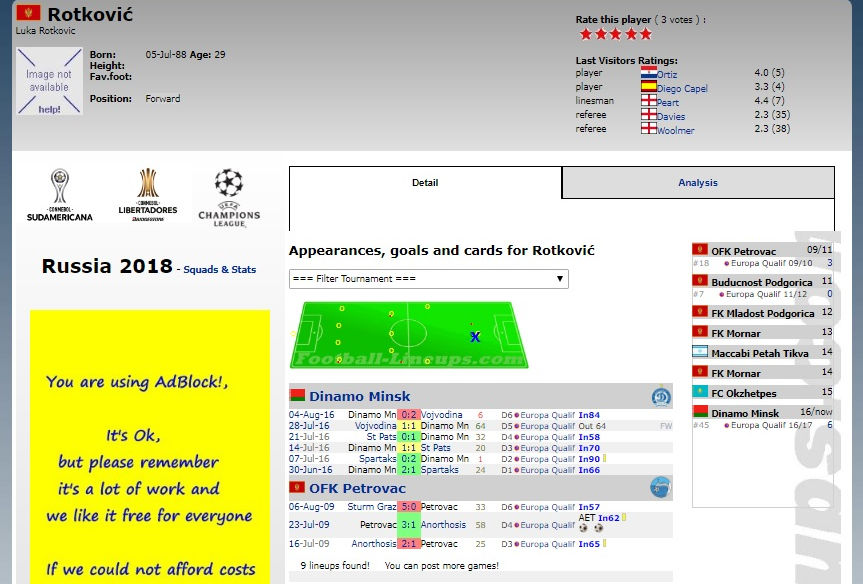Open Vojvodina team in 04-Aug-16 row
863x584 pixels.
tap(441, 415)
